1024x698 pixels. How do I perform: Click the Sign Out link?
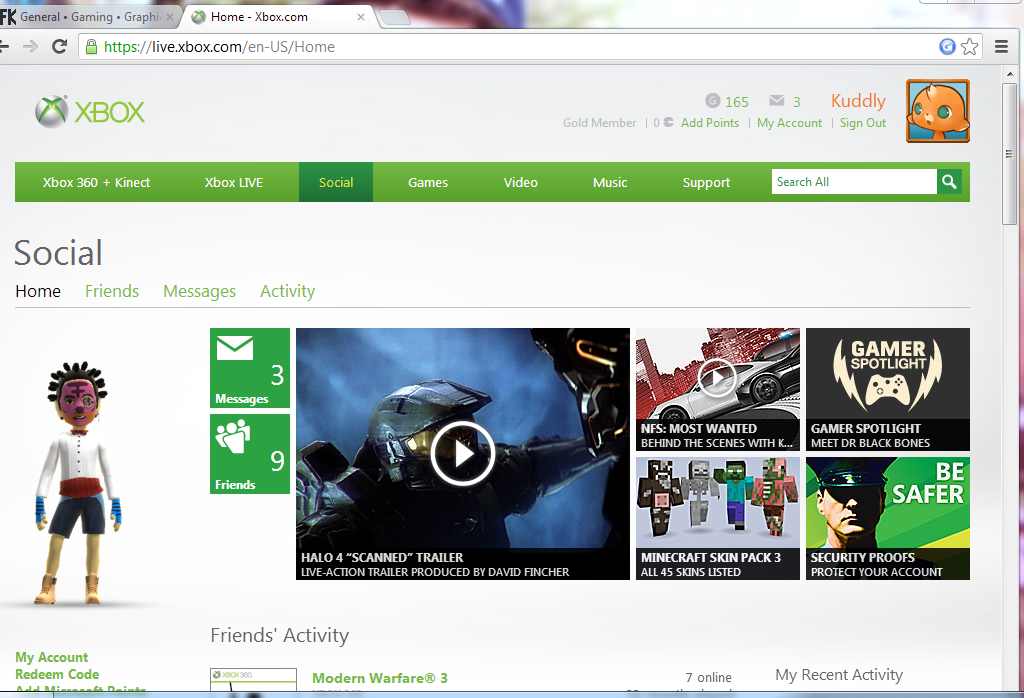click(863, 123)
